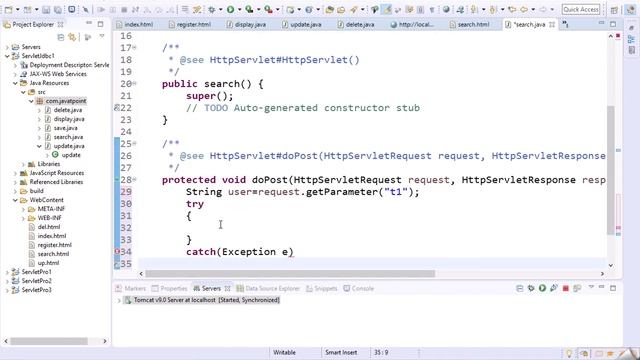This screenshot has height=360, width=640.
Task: Click the Project Explorer horizontal scrollbar
Action: click(x=49, y=341)
